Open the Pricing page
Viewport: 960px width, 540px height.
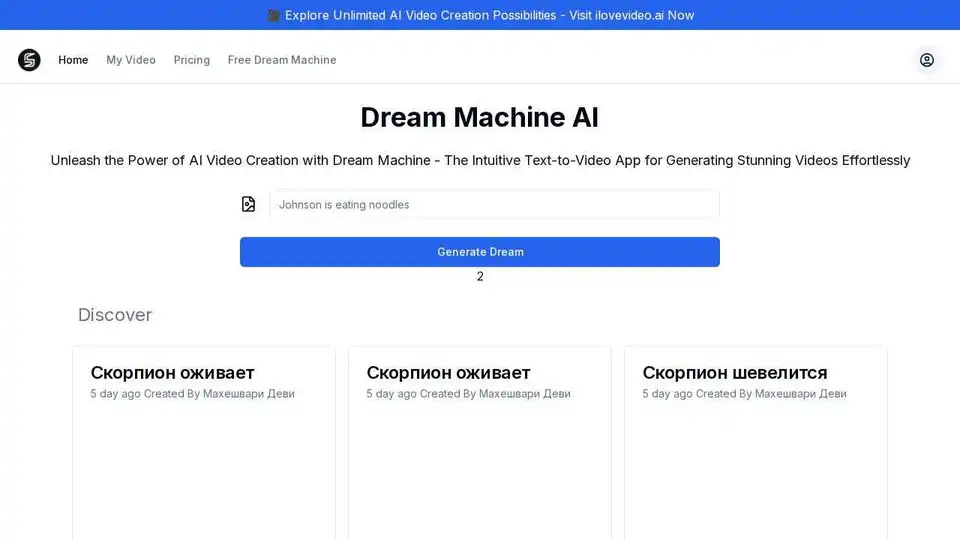point(192,60)
